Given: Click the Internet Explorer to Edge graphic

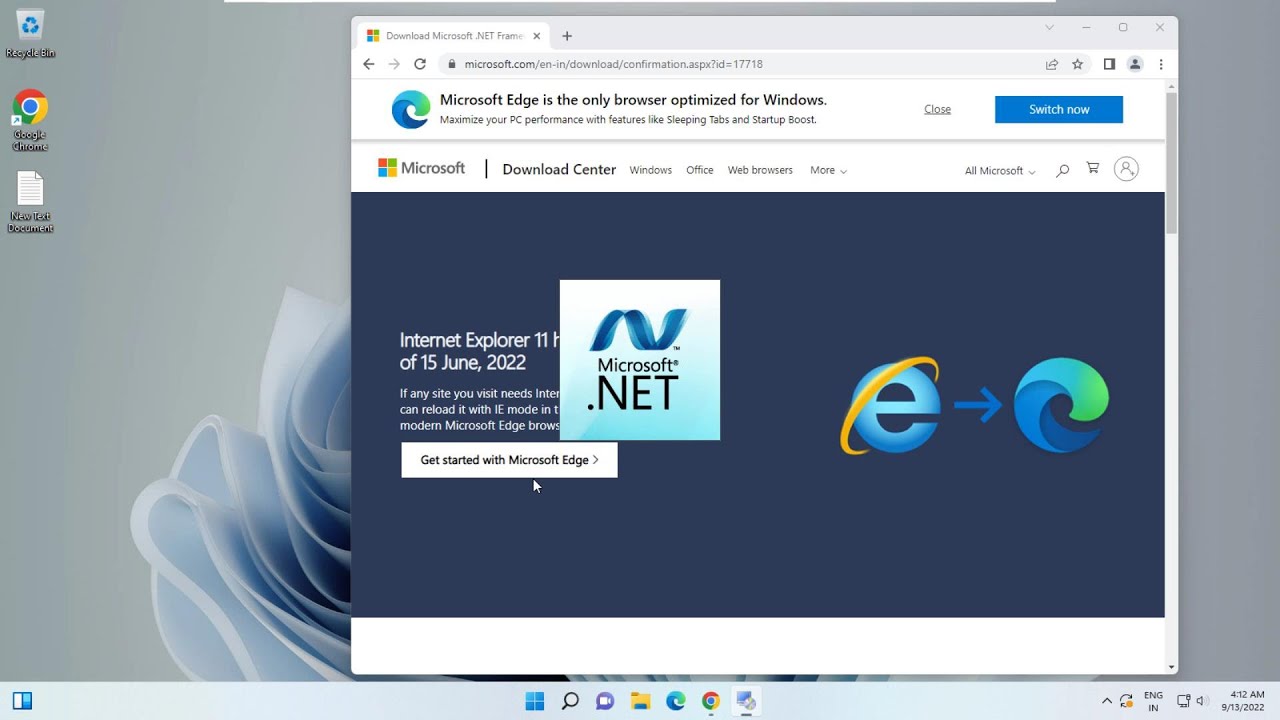Looking at the screenshot, I should (x=975, y=406).
